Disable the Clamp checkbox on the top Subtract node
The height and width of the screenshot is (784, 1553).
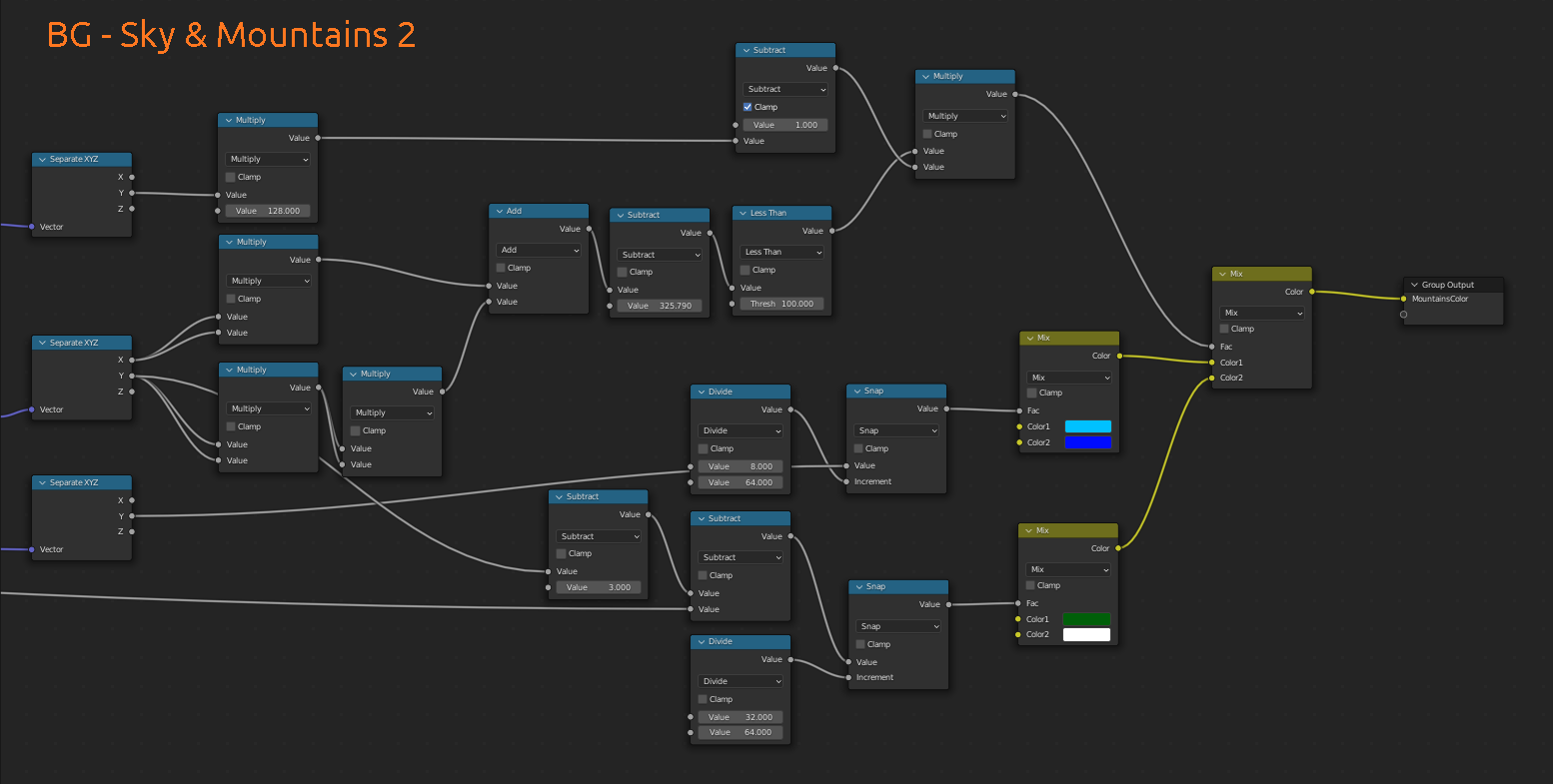pyautogui.click(x=746, y=107)
